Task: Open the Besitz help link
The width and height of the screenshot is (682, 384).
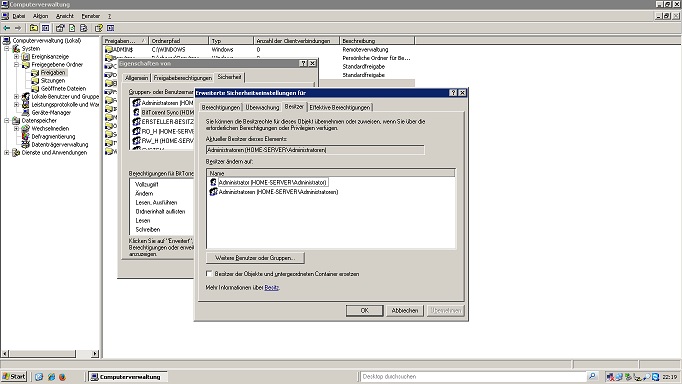Action: 271,287
